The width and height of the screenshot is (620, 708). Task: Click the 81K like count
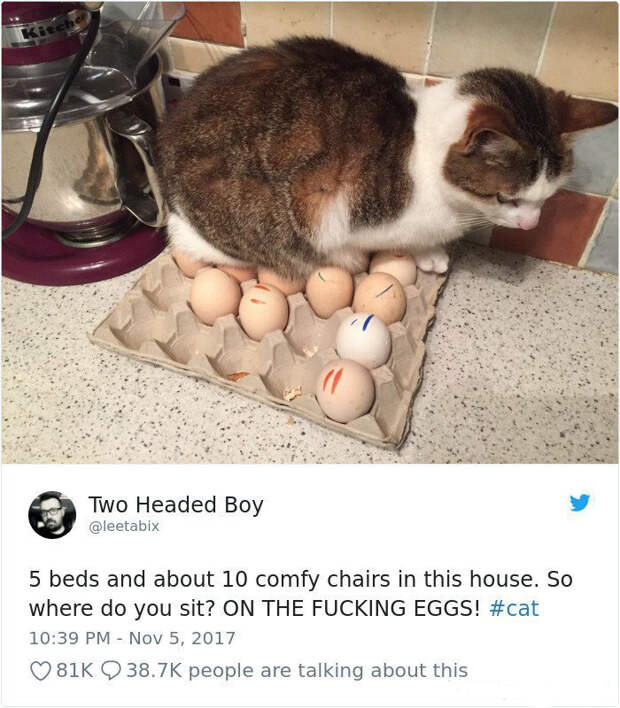(x=75, y=671)
